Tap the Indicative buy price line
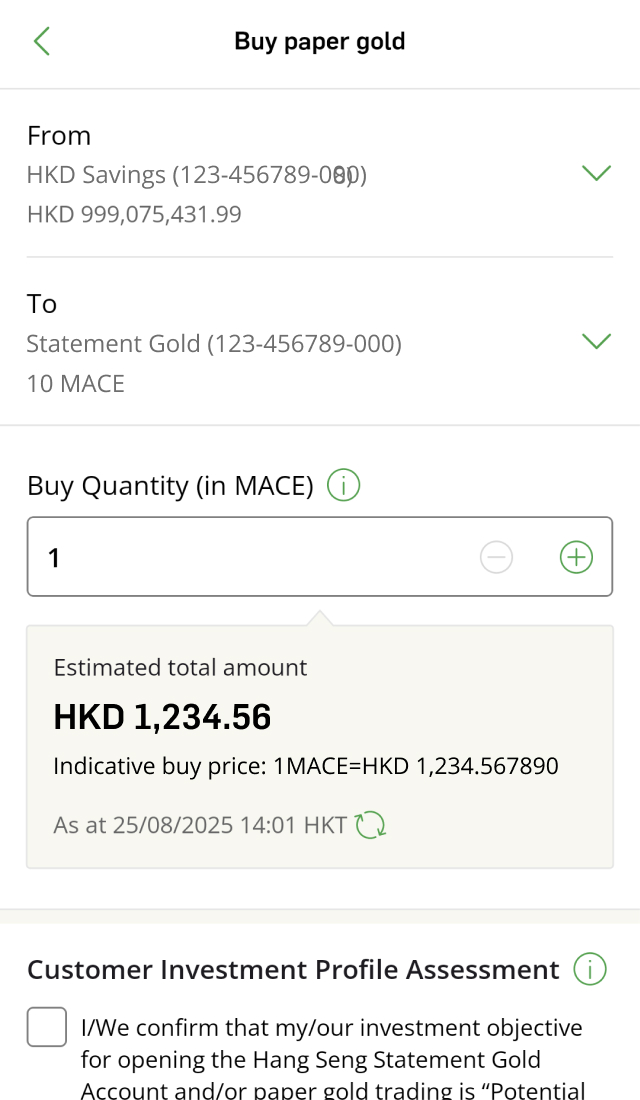The image size is (640, 1100). [305, 767]
